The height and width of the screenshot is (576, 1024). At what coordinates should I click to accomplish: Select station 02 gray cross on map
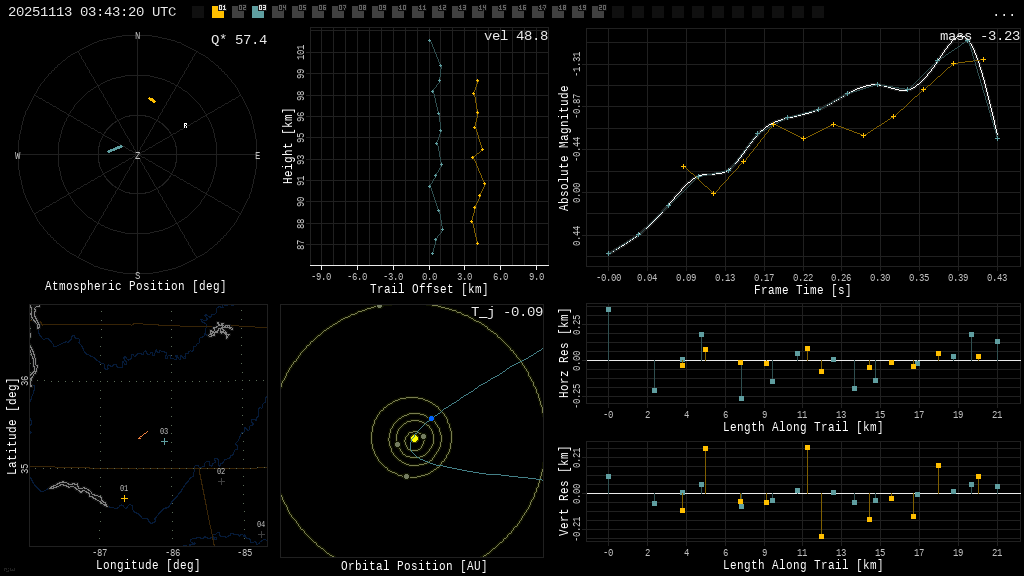tap(221, 481)
